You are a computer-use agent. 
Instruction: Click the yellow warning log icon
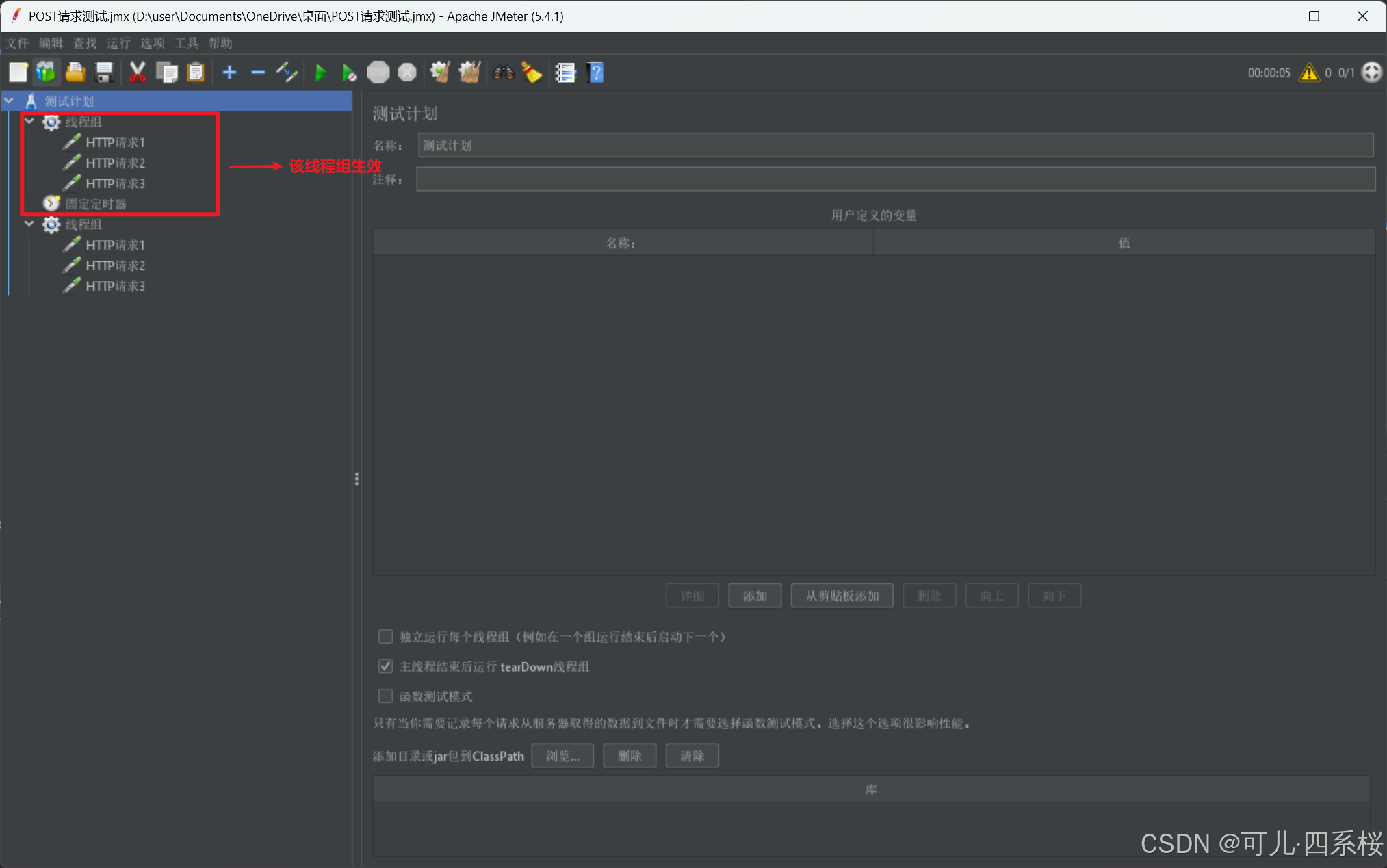click(1308, 73)
